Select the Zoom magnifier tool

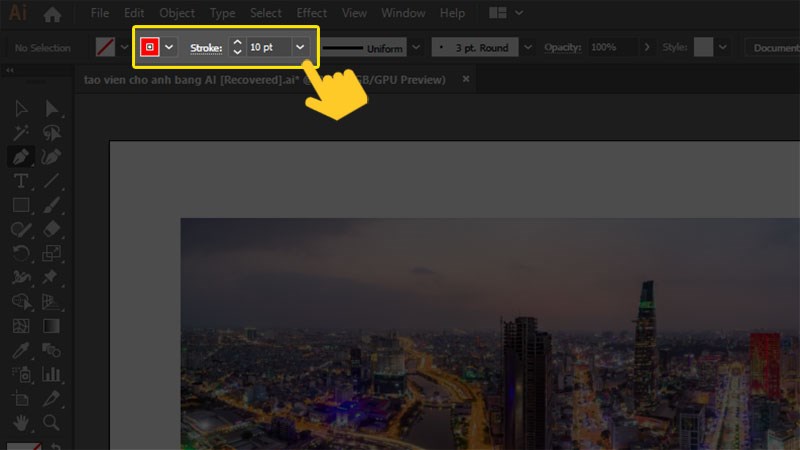click(x=51, y=422)
